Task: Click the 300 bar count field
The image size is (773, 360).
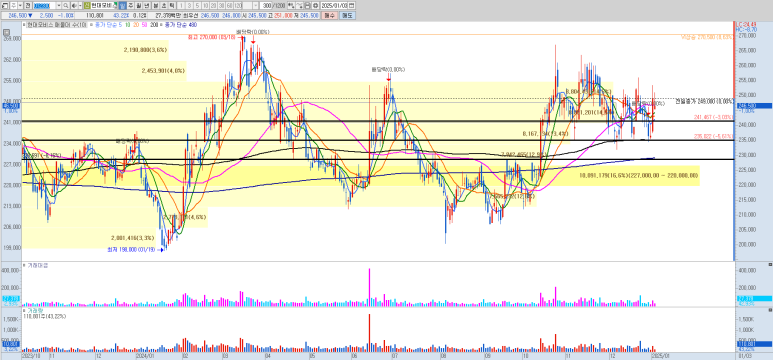Action: (267, 5)
